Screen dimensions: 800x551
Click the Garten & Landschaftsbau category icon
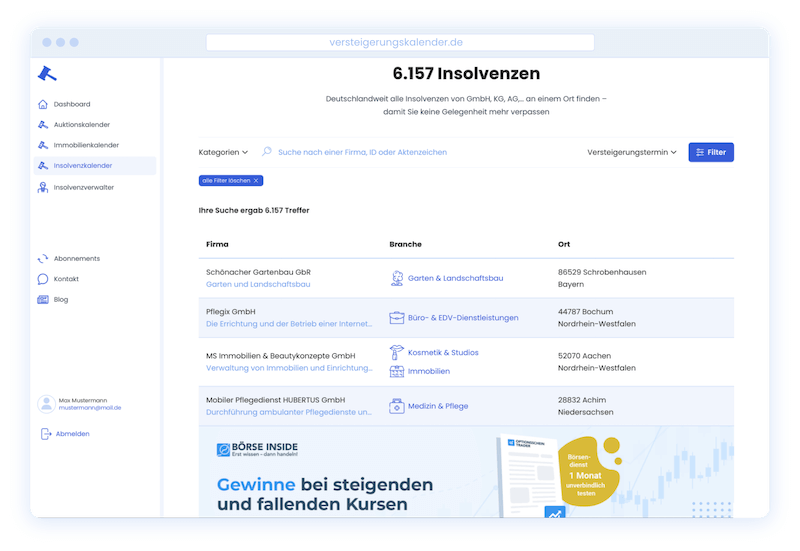tap(397, 278)
